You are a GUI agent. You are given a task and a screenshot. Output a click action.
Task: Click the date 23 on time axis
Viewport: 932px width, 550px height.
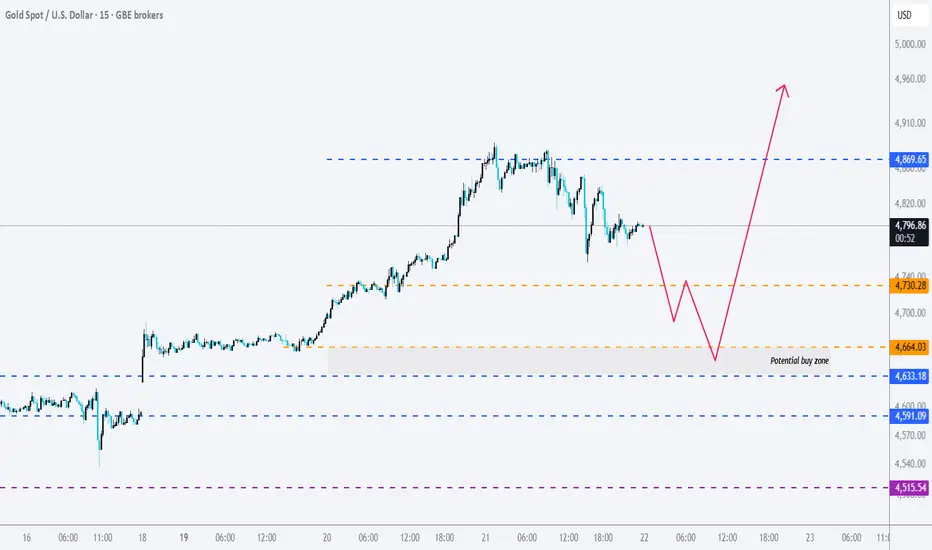click(810, 538)
